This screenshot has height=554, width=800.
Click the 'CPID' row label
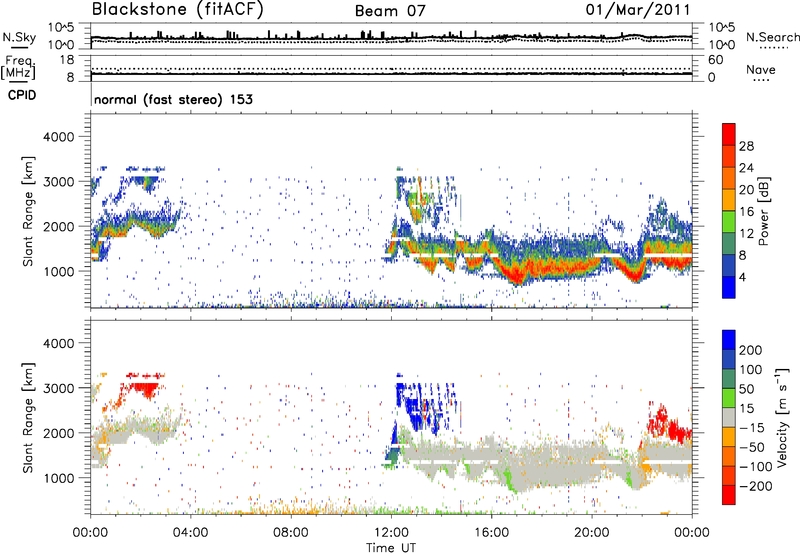point(22,95)
